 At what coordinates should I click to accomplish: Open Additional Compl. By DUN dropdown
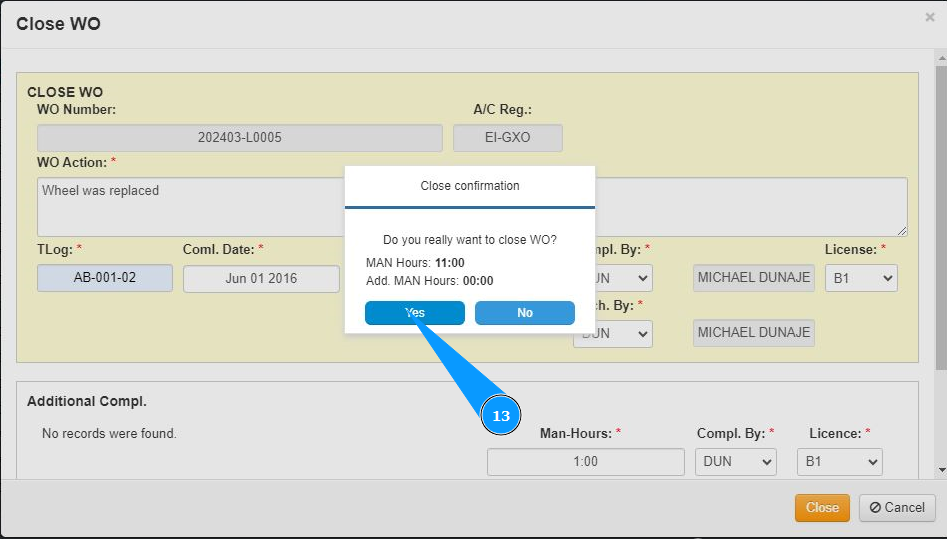click(736, 462)
